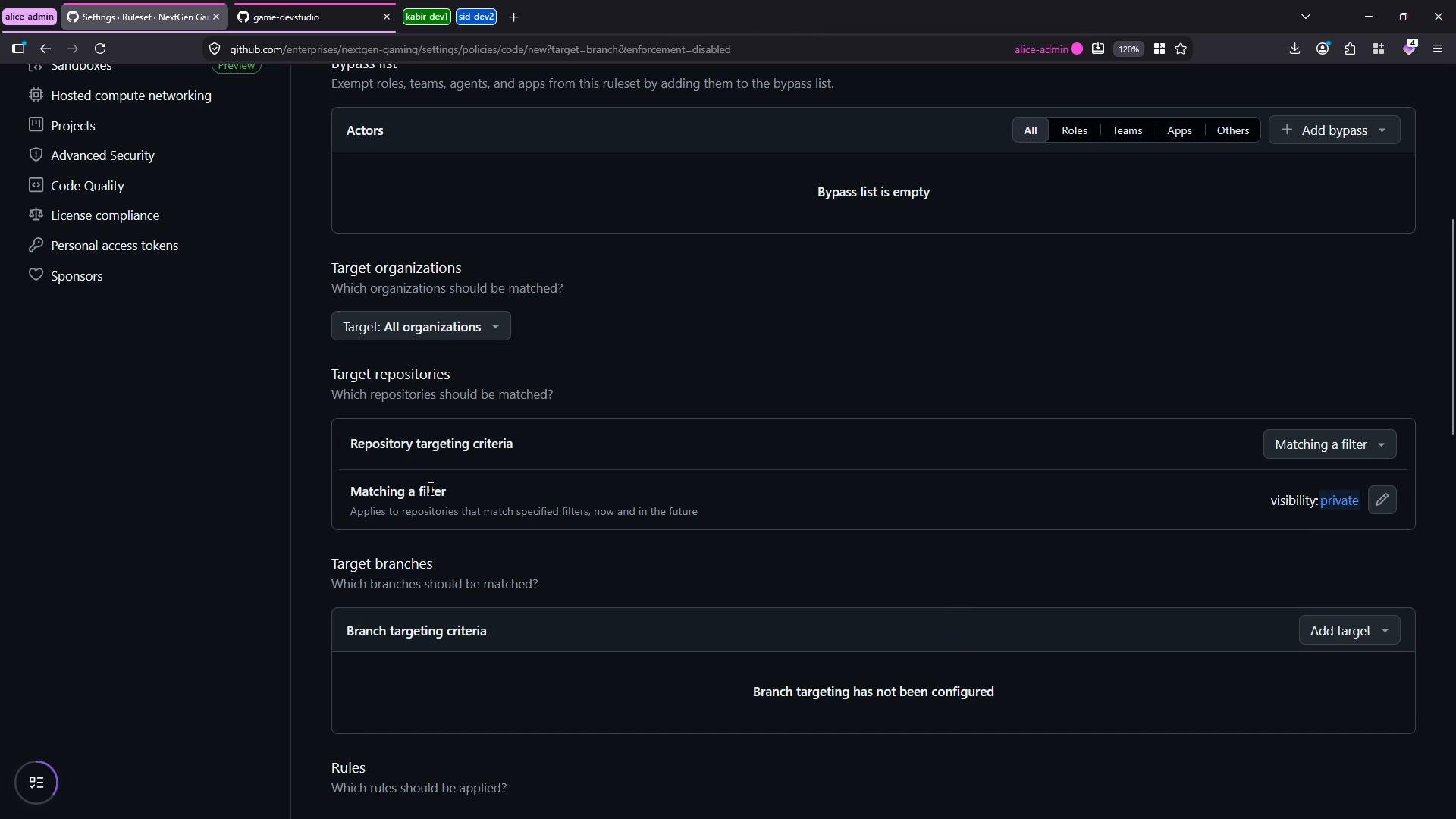Click the site information shield icon in address bar

(x=215, y=49)
